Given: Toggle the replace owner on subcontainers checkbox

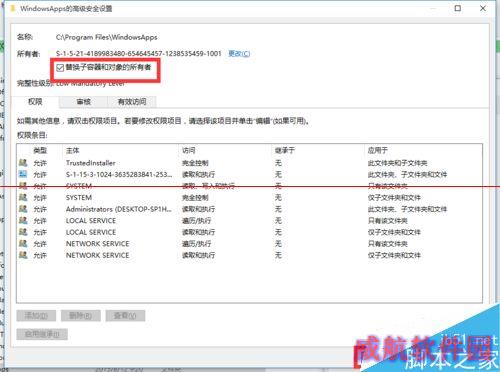Looking at the screenshot, I should point(60,68).
